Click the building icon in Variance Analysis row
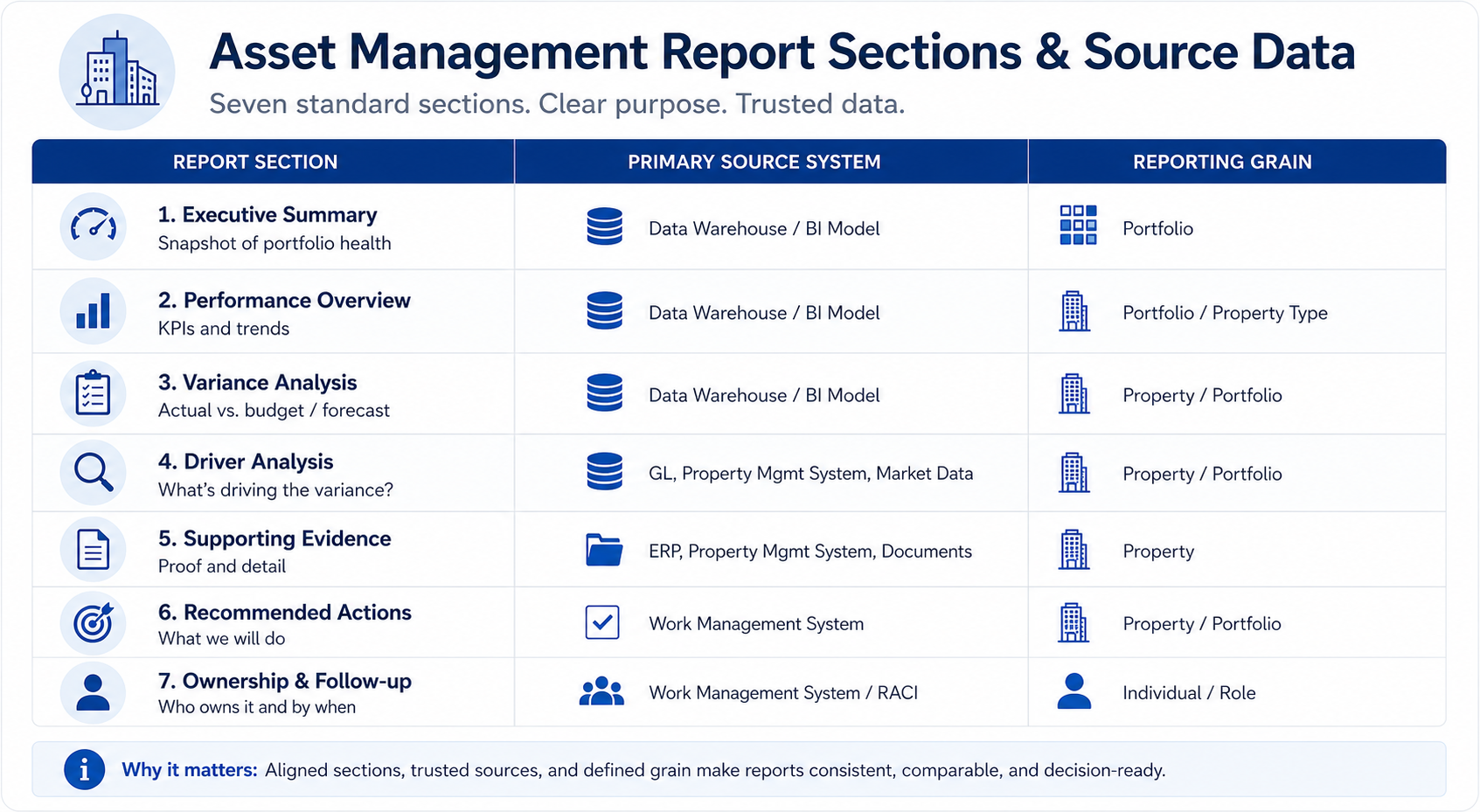This screenshot has height=812, width=1480. [1074, 393]
